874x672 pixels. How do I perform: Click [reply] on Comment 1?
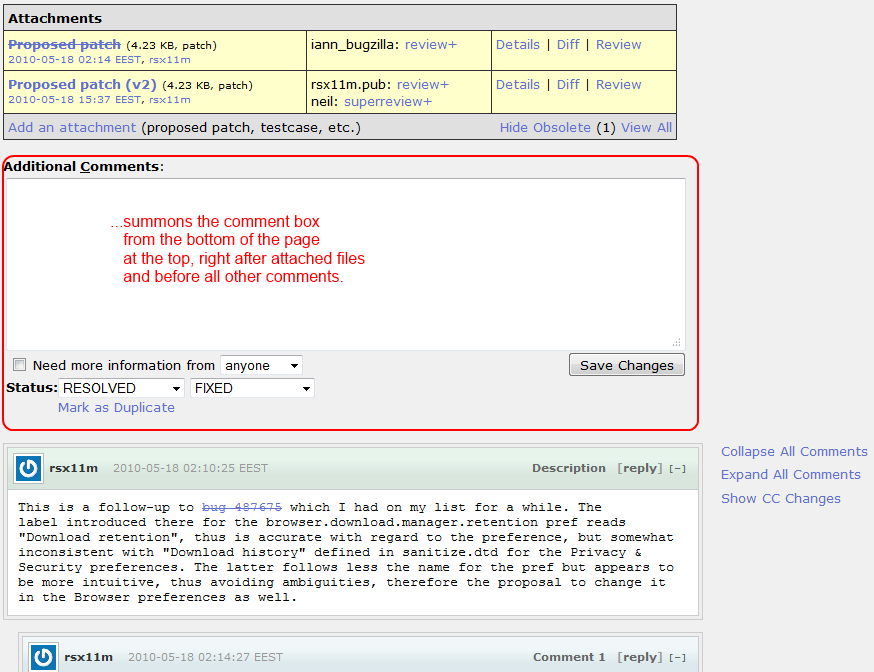[639, 657]
